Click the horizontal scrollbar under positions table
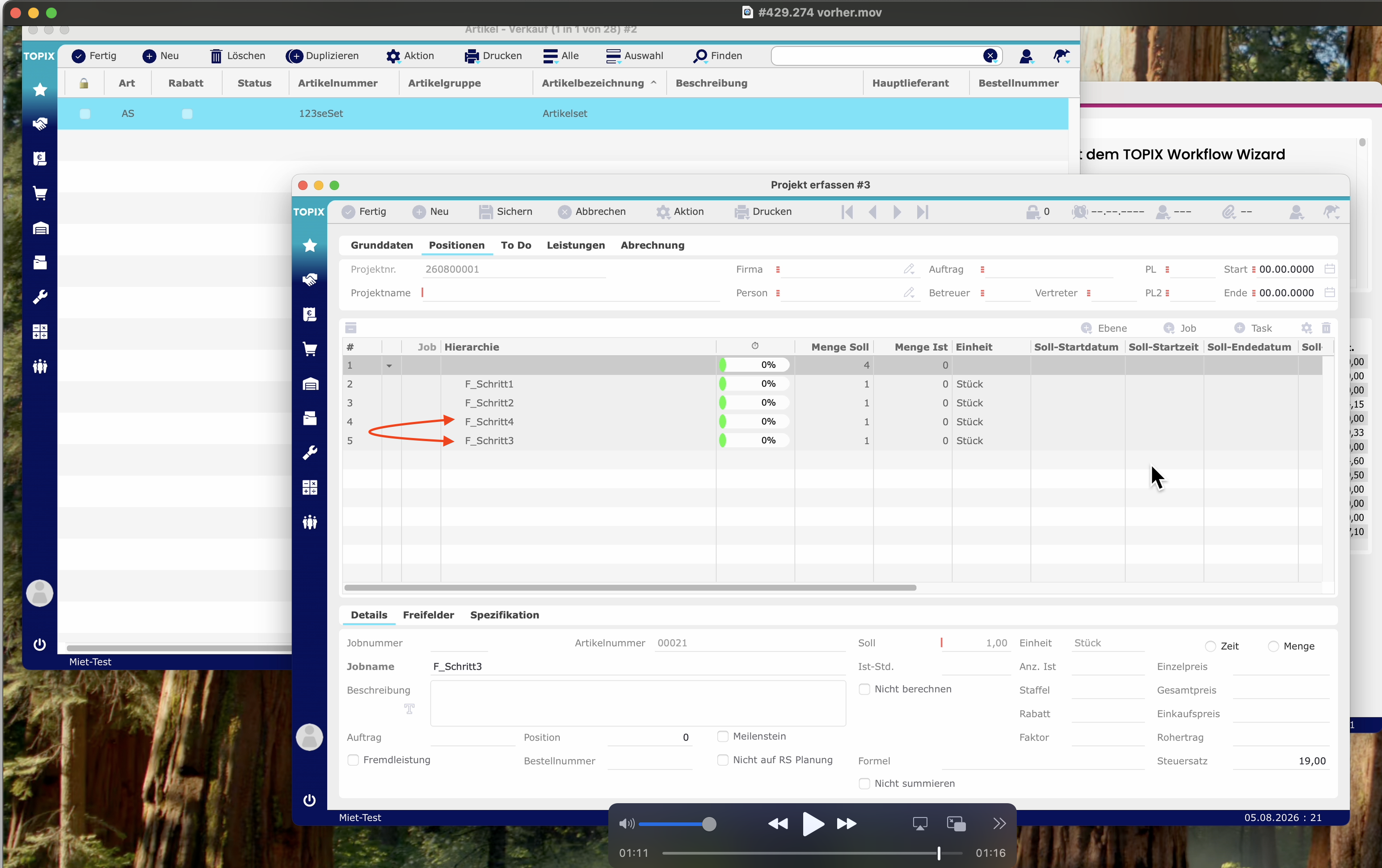The image size is (1382, 868). pyautogui.click(x=630, y=587)
